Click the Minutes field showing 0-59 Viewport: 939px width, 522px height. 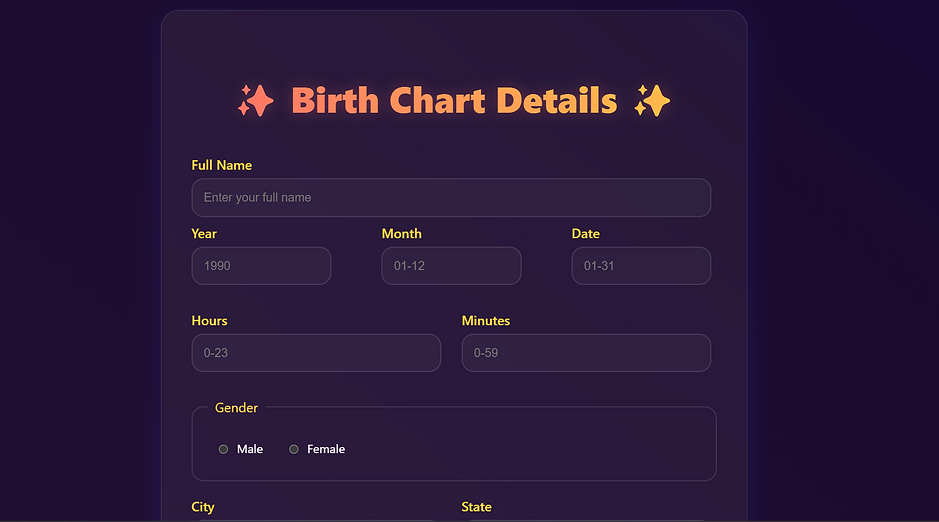pyautogui.click(x=586, y=353)
